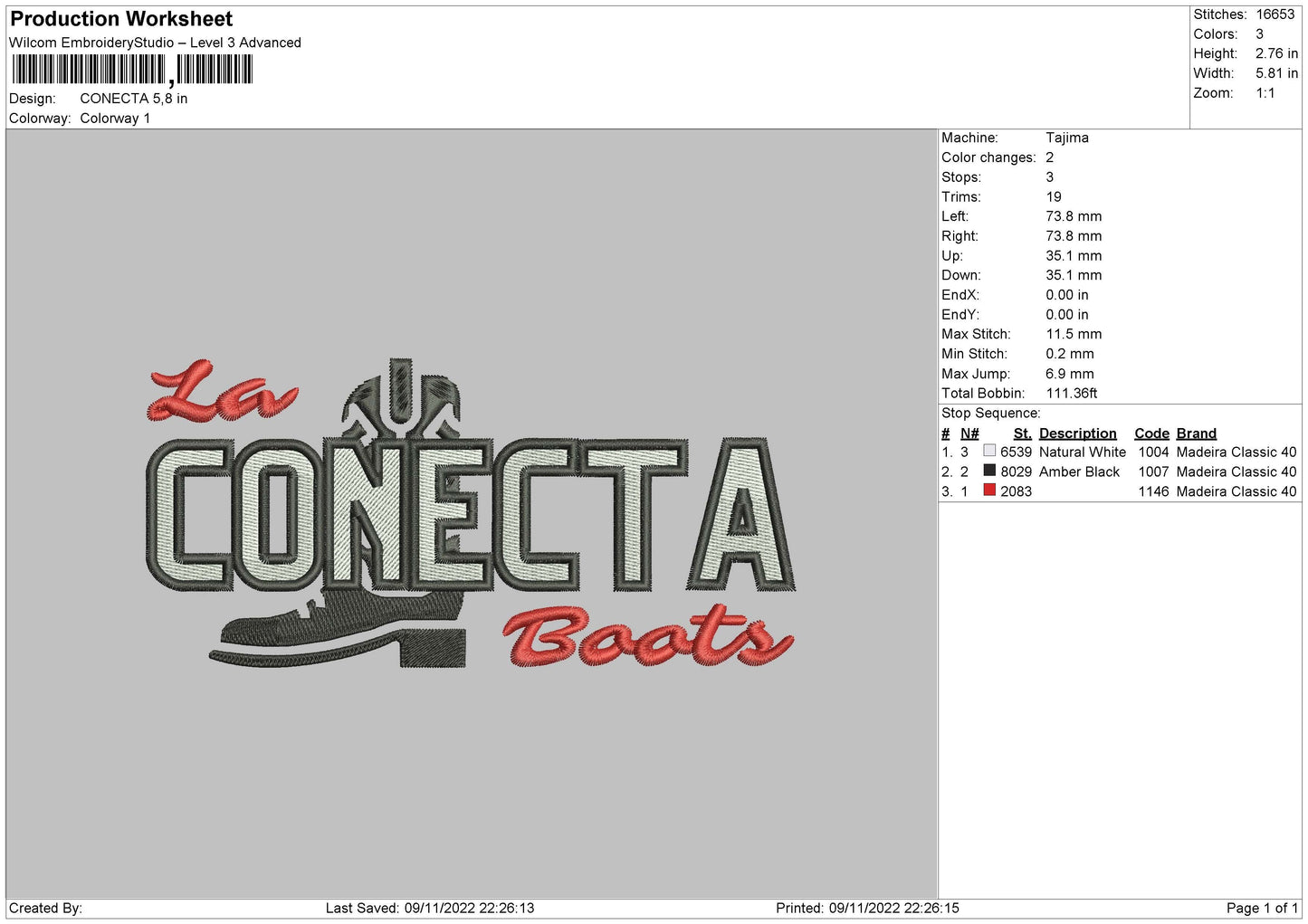Click the Created By label

pyautogui.click(x=45, y=908)
